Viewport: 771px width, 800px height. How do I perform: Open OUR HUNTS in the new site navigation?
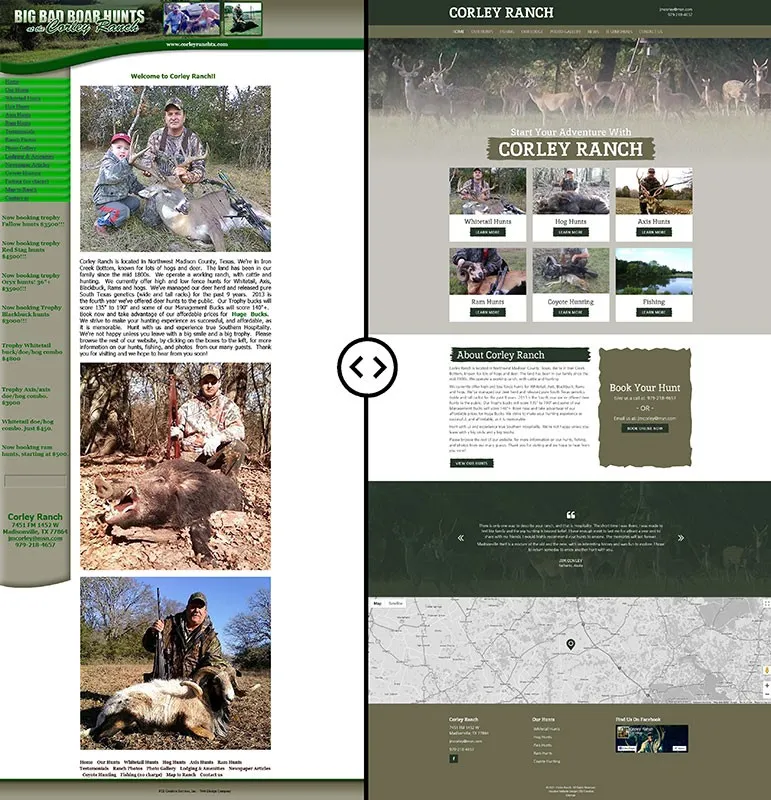[x=482, y=32]
